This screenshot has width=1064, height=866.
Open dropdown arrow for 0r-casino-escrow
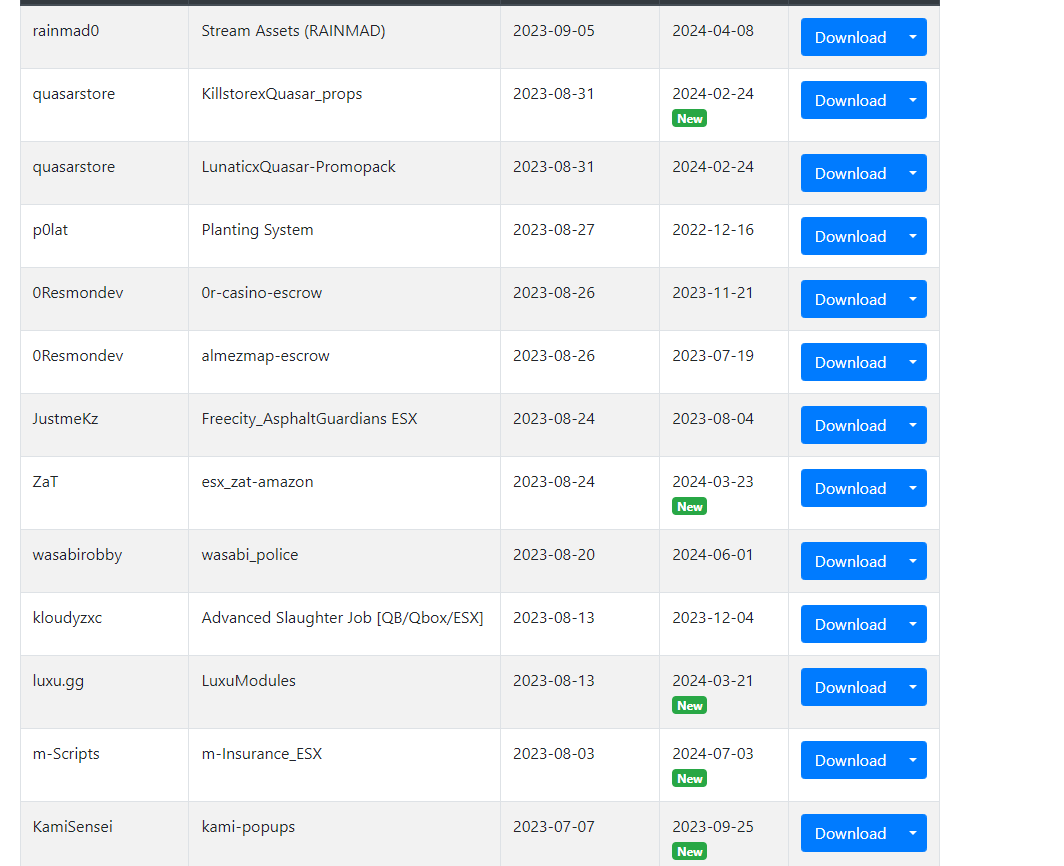913,299
